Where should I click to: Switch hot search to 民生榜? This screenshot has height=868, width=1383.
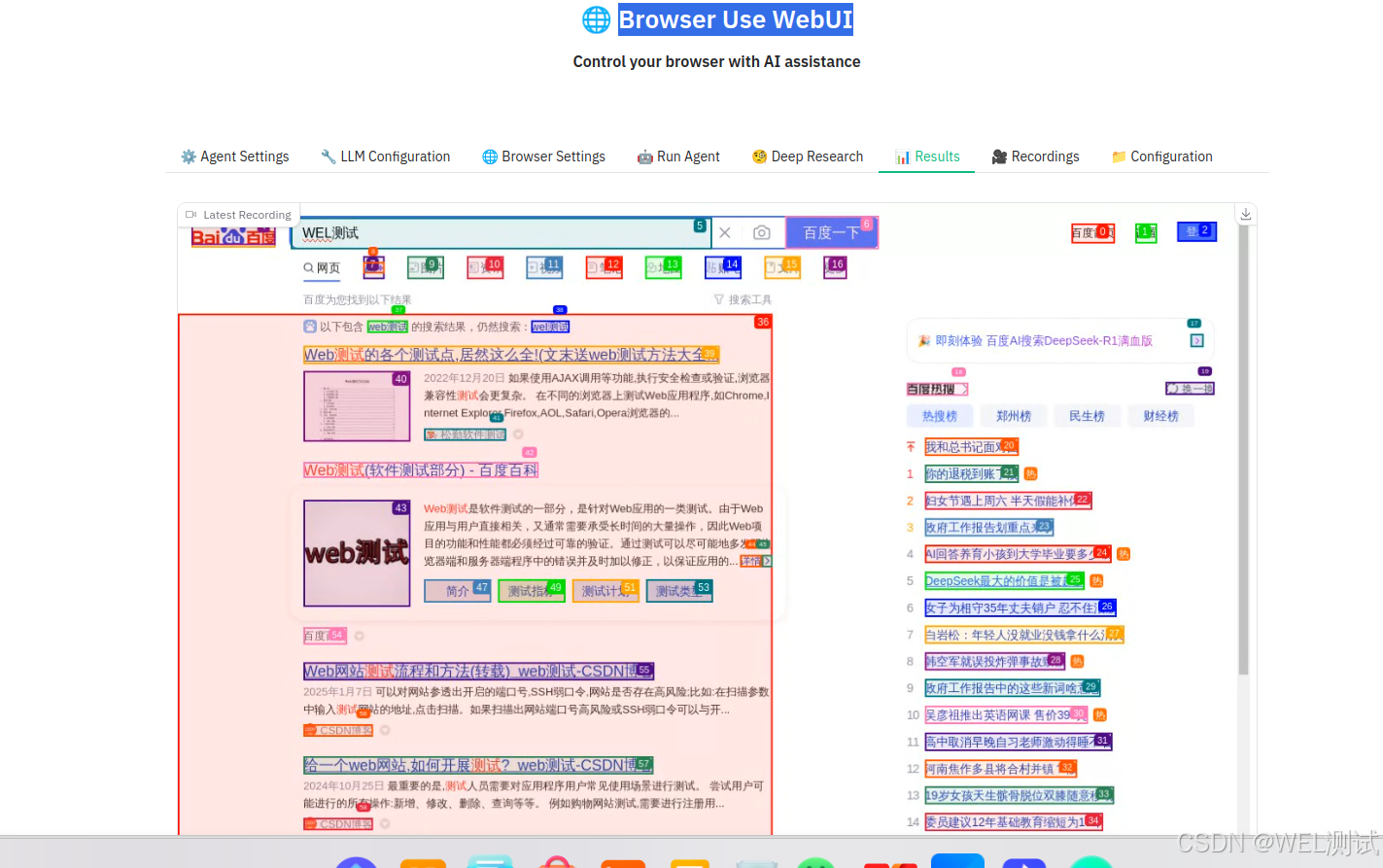[x=1087, y=416]
